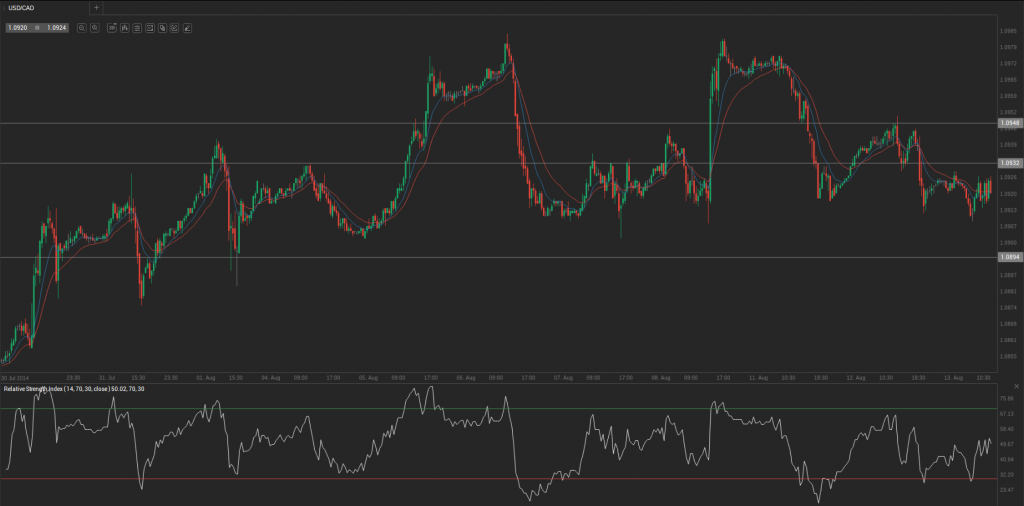Select the drawing pencil tool icon
Screen dimensions: 1024x506
[x=187, y=28]
